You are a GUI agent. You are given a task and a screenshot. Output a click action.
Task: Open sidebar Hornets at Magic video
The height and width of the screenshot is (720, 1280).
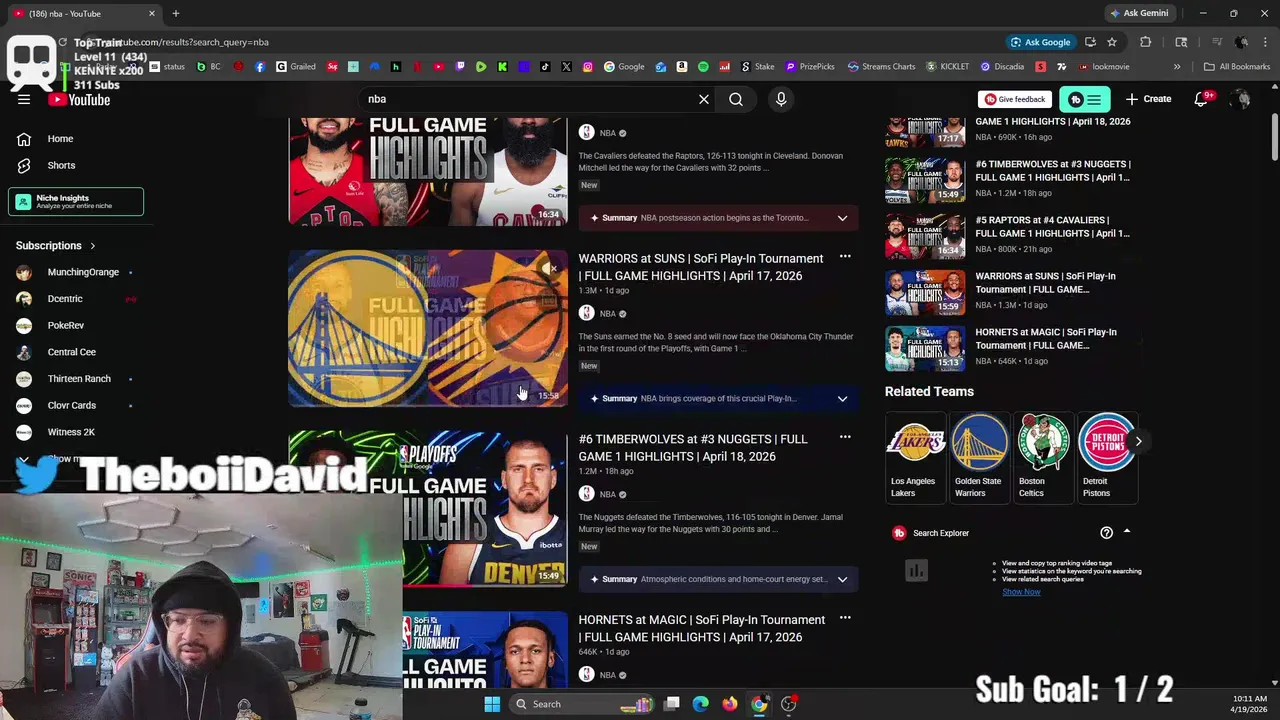(x=1011, y=348)
